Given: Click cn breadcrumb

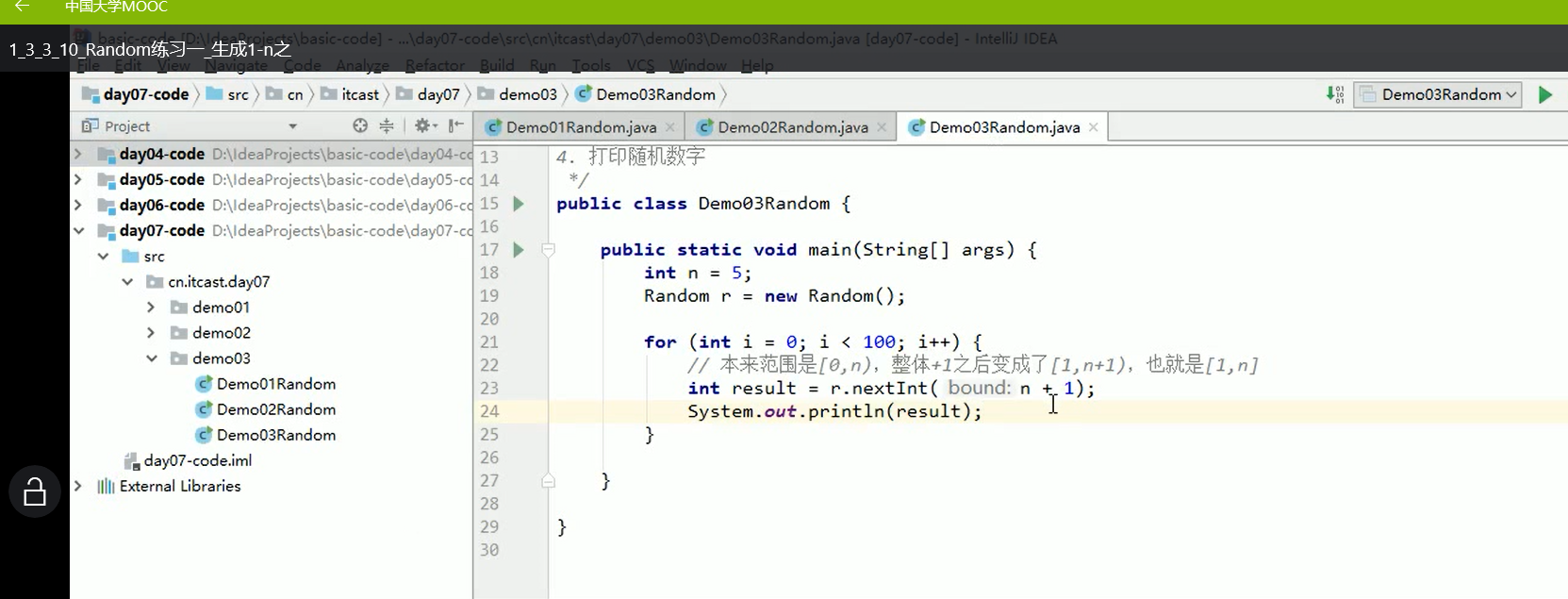Looking at the screenshot, I should coord(285,94).
